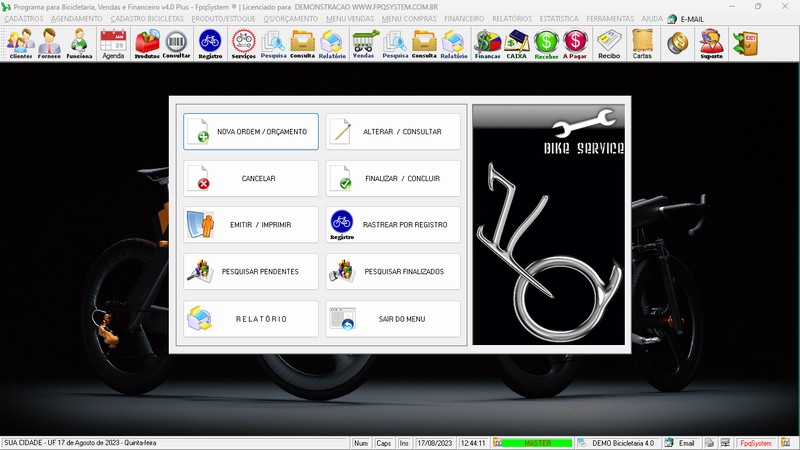Viewport: 800px width, 450px height.
Task: Open the Cartas scroll icon
Action: pyautogui.click(x=642, y=44)
